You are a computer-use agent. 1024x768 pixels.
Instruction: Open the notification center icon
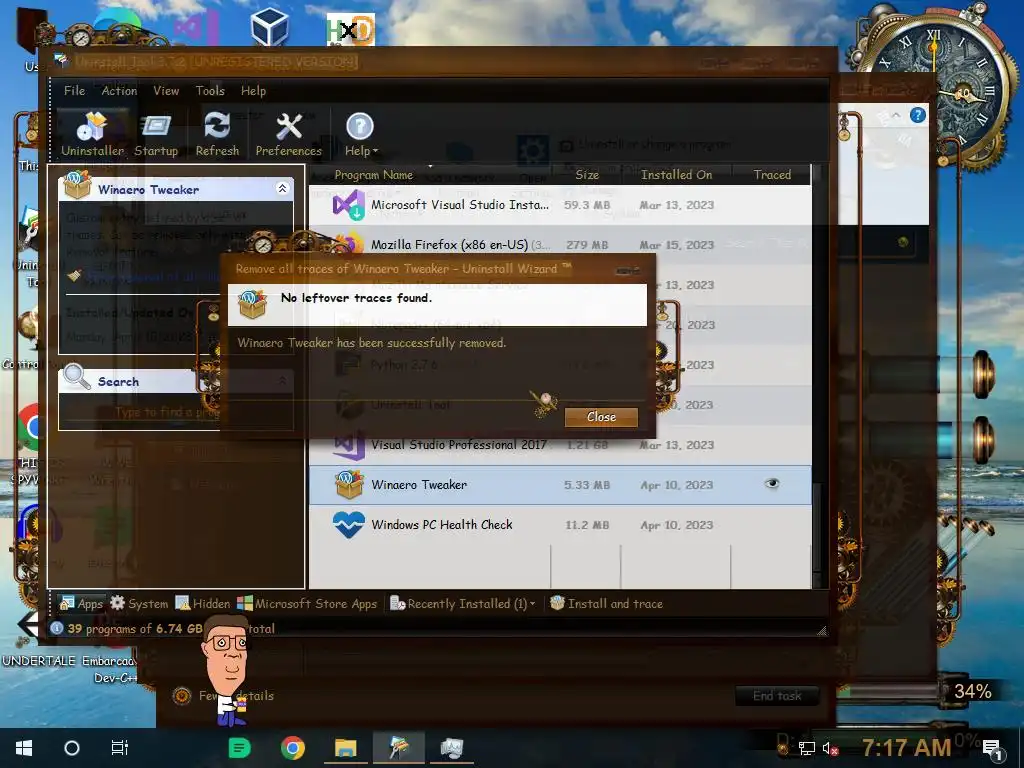pyautogui.click(x=993, y=750)
